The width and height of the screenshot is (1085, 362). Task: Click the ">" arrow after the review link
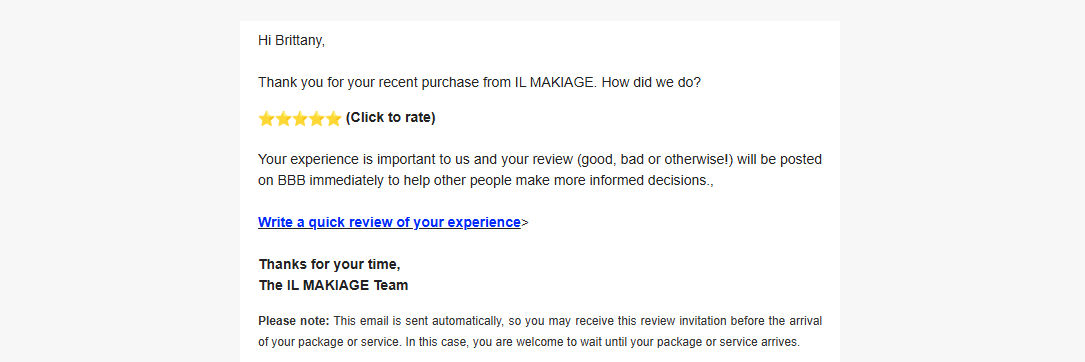pos(525,223)
